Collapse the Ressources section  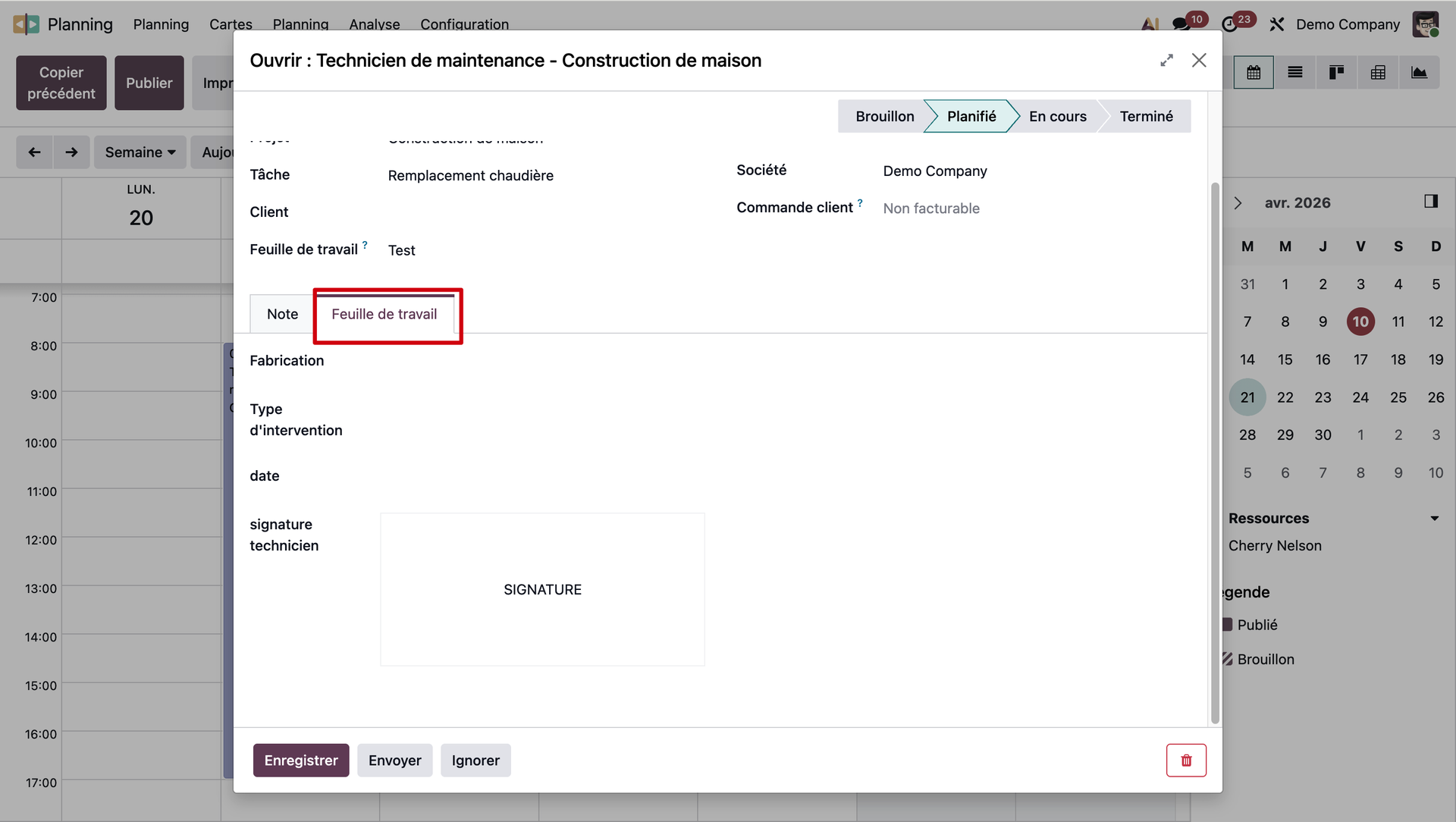(1434, 519)
